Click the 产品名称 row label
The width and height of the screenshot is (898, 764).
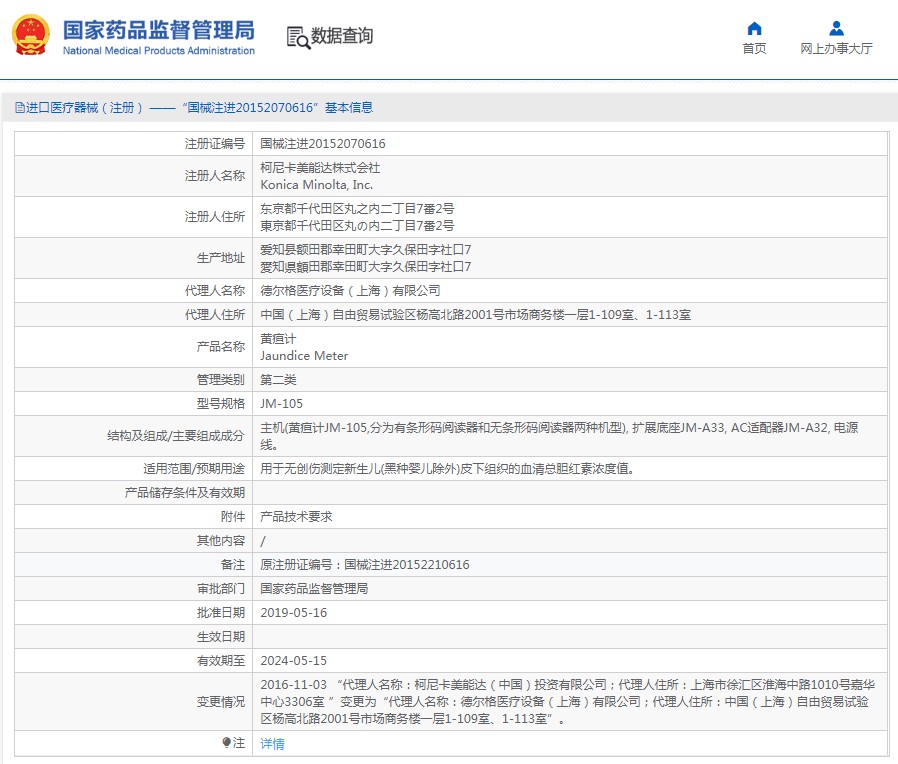pos(220,347)
